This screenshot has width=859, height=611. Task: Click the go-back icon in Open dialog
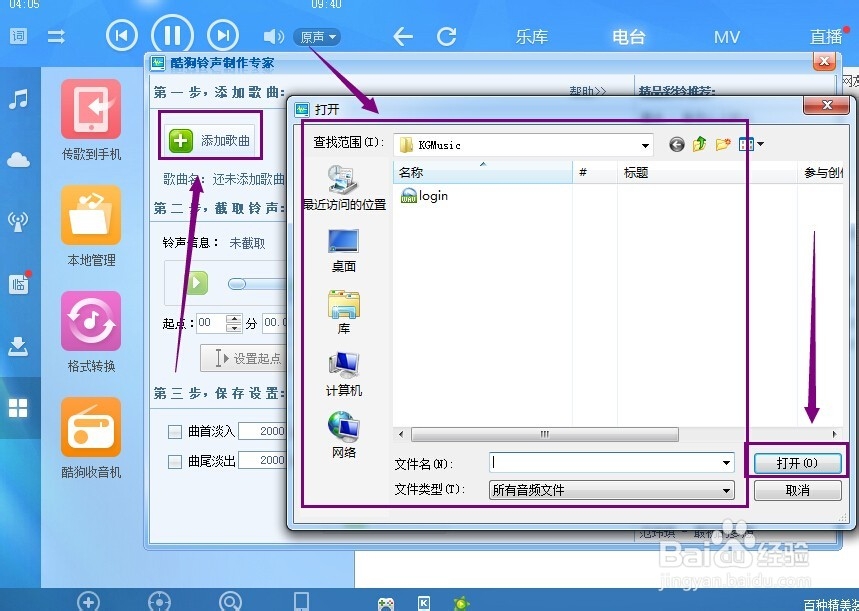[x=677, y=145]
